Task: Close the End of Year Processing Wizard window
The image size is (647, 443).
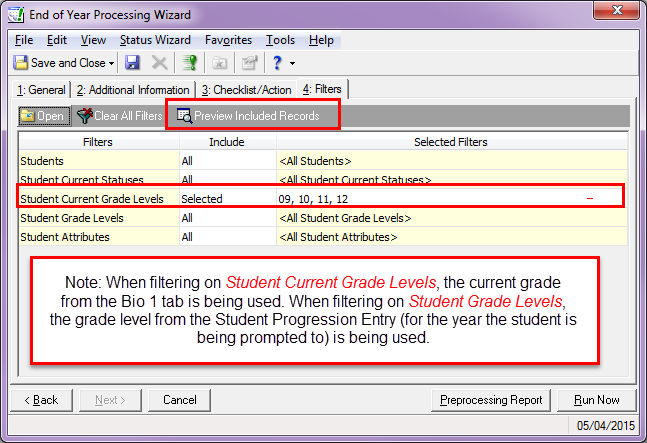Action: [x=617, y=10]
